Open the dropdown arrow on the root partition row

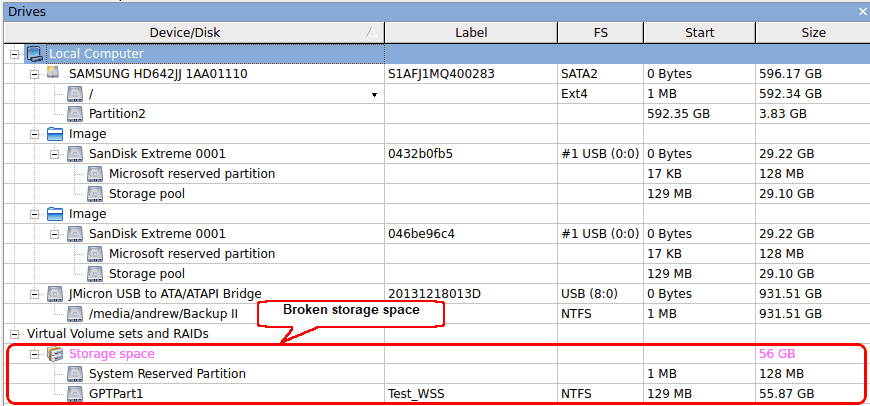click(x=375, y=95)
